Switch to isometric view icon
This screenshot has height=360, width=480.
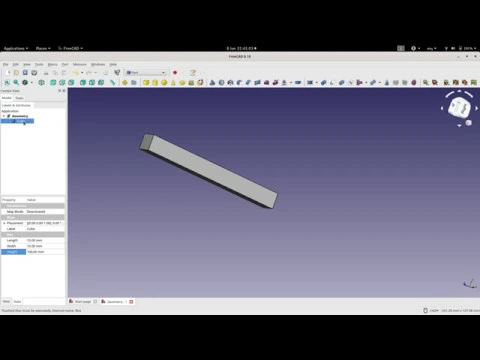pos(41,82)
